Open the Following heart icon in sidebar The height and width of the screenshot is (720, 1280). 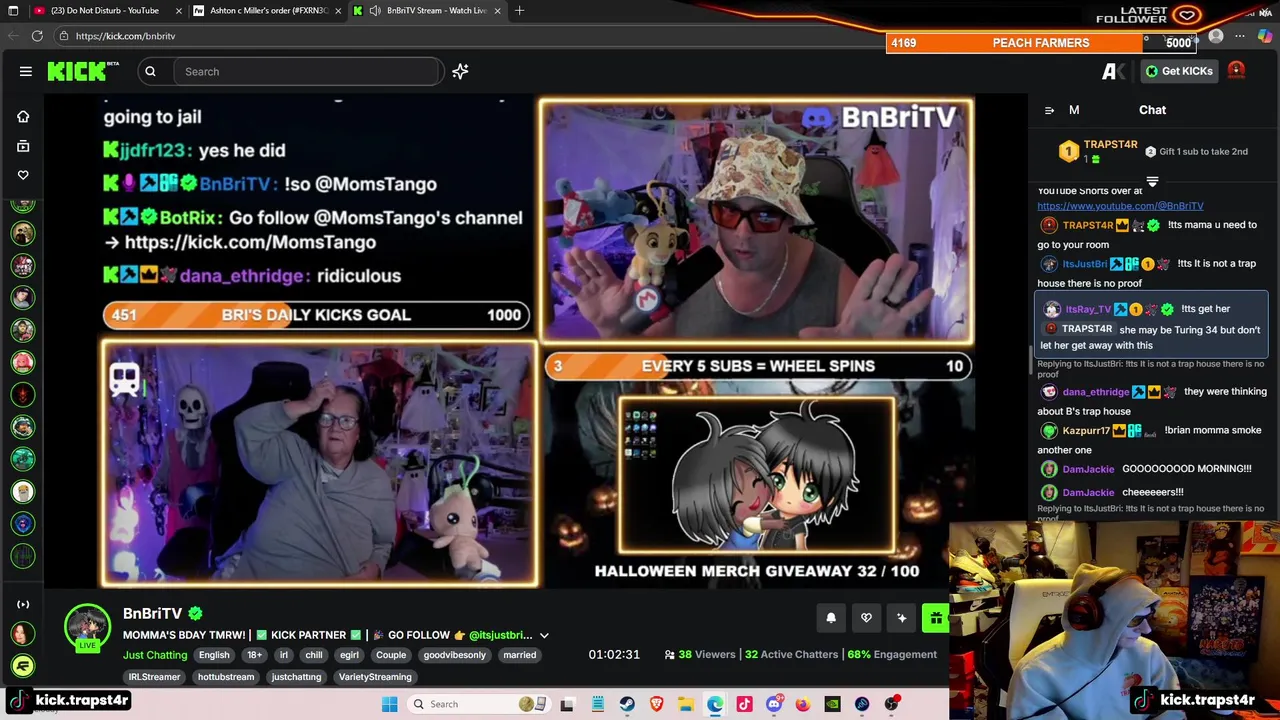23,175
